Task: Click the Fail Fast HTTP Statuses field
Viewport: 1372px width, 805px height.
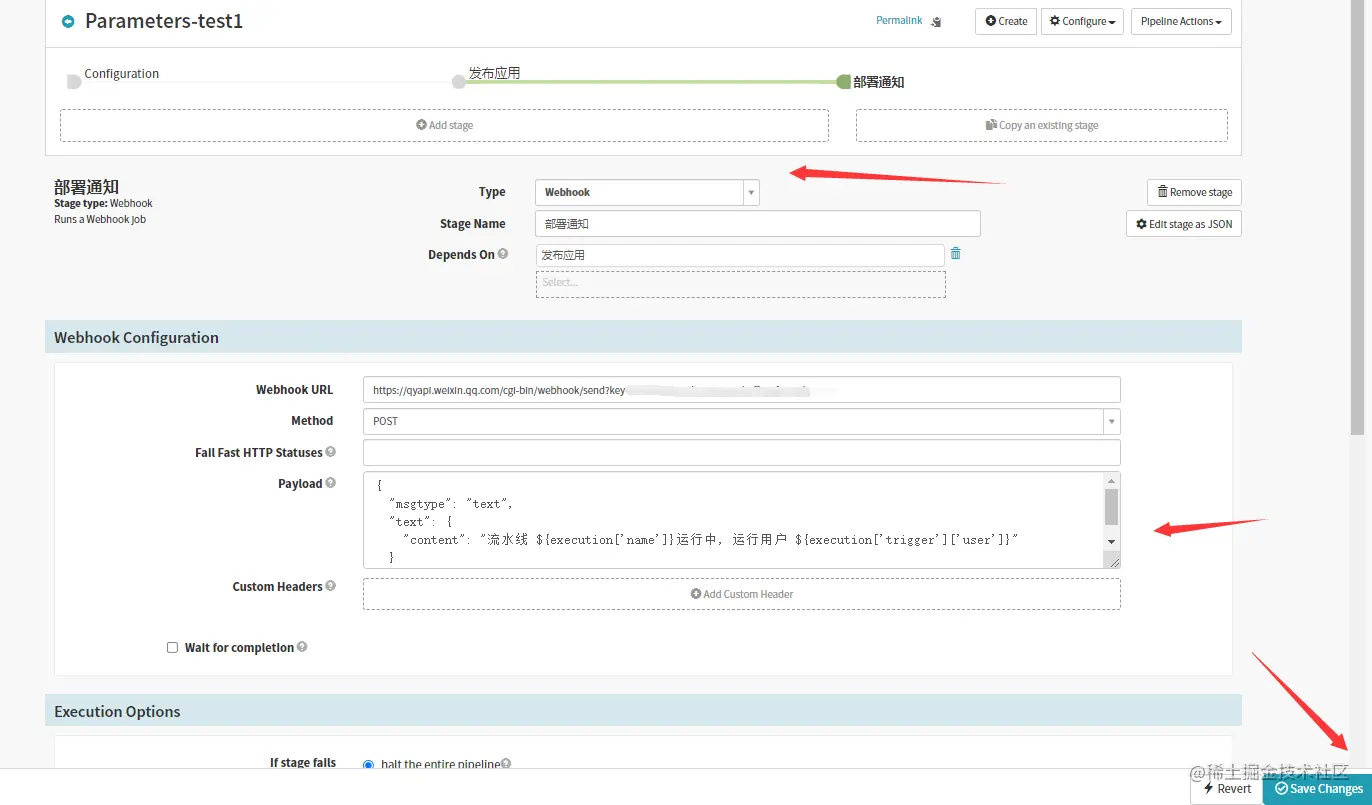Action: point(741,453)
